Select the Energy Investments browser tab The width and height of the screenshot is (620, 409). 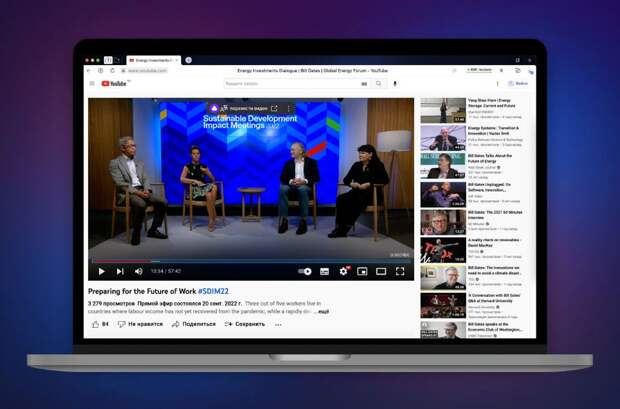(153, 60)
